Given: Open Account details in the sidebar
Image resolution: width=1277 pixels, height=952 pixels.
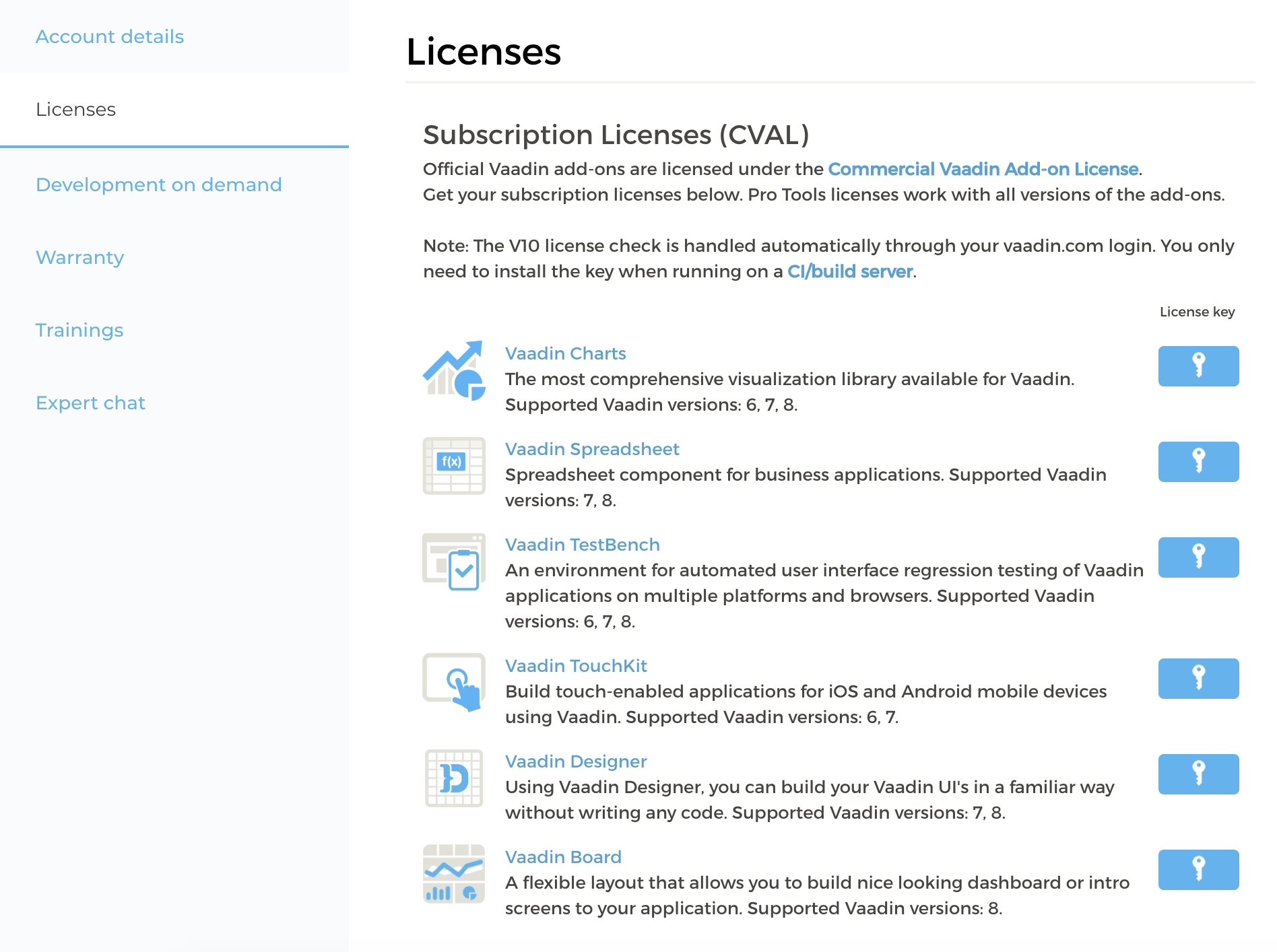Looking at the screenshot, I should click(x=110, y=36).
